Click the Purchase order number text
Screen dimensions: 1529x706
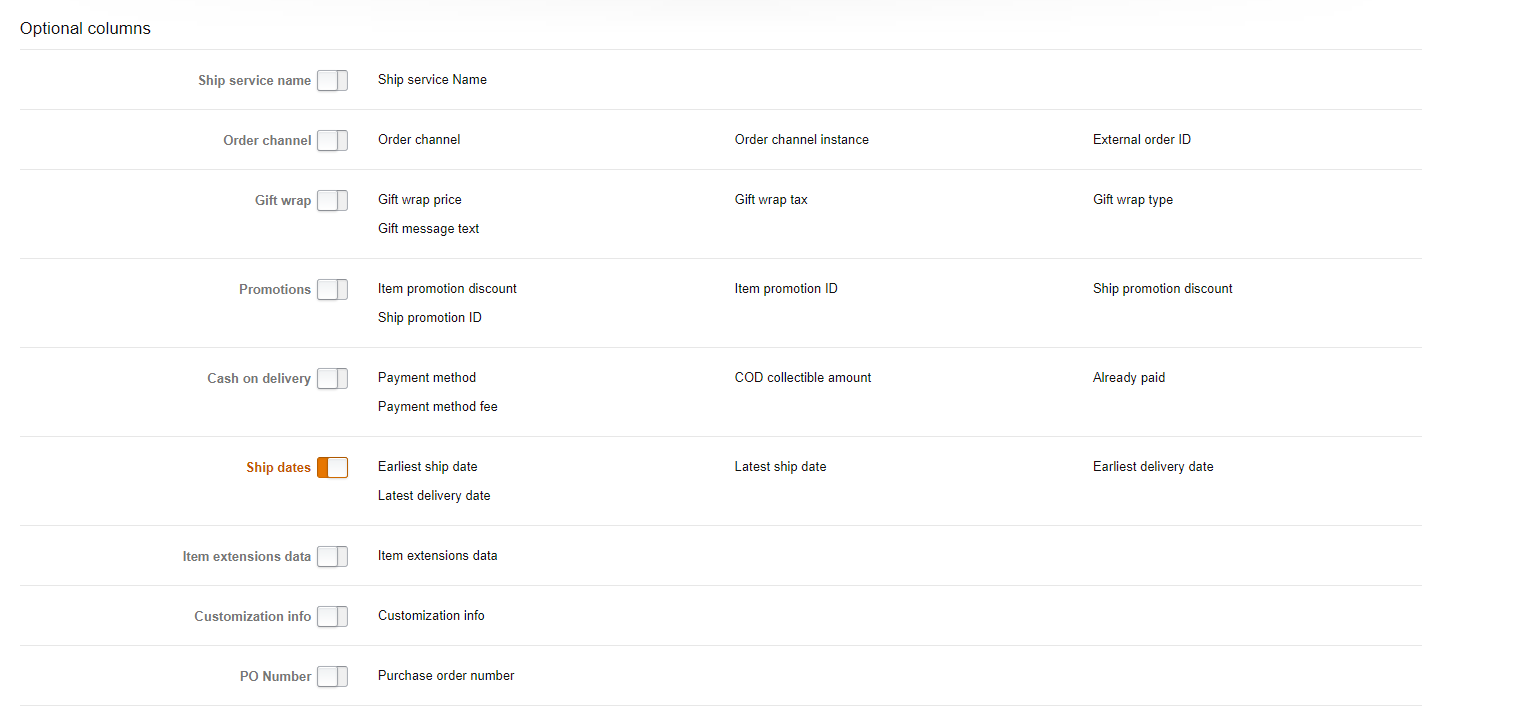click(446, 675)
